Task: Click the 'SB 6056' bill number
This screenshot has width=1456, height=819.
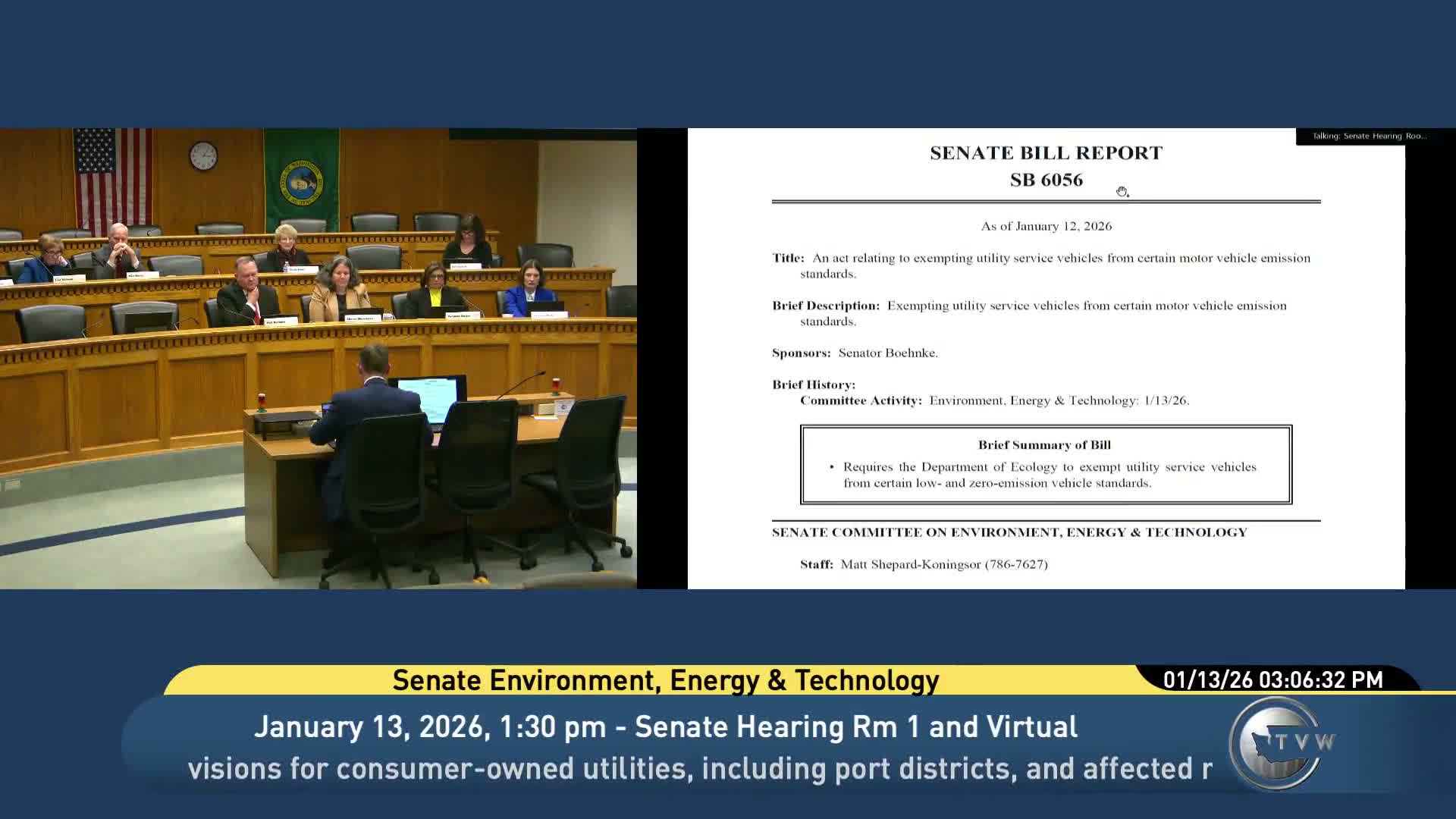Action: pos(1046,180)
